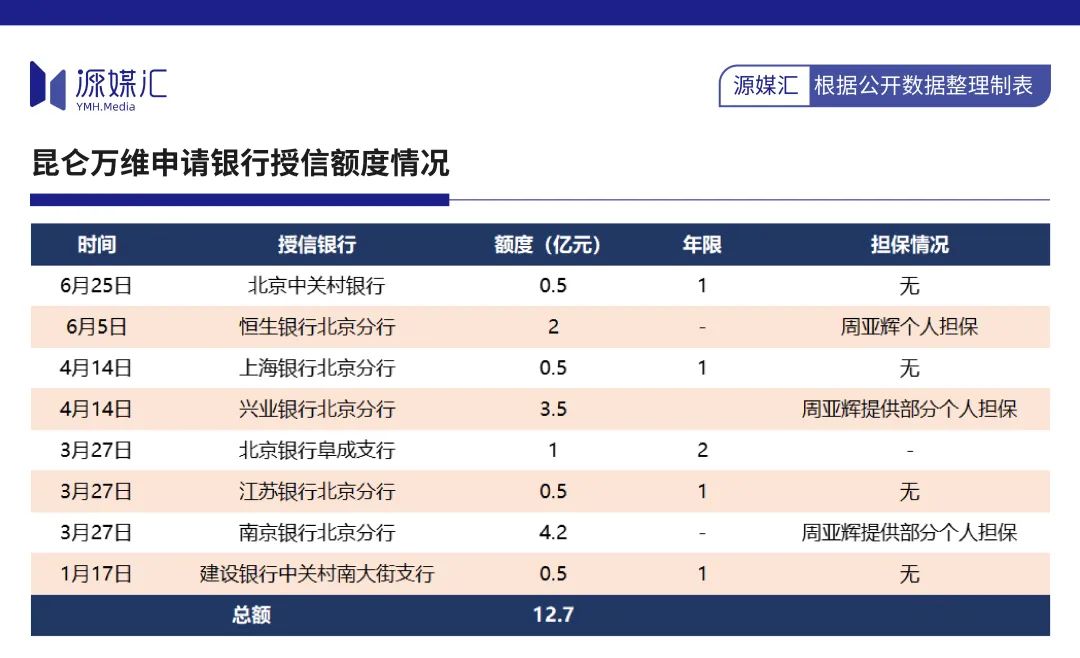The image size is (1080, 658).
Task: Click the term value 2 in 北京银行 row
Action: (703, 450)
